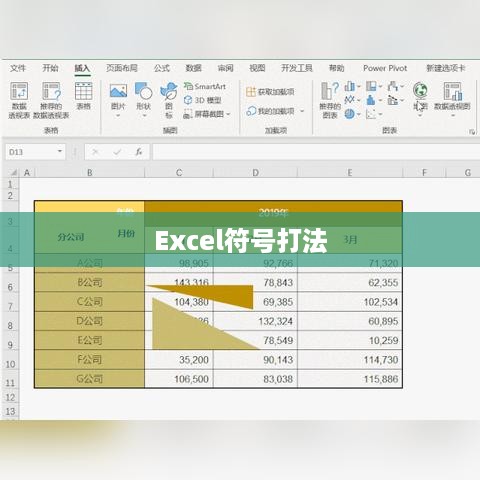This screenshot has height=480, width=480.
Task: Click the formula bar cancel X
Action: click(95, 152)
